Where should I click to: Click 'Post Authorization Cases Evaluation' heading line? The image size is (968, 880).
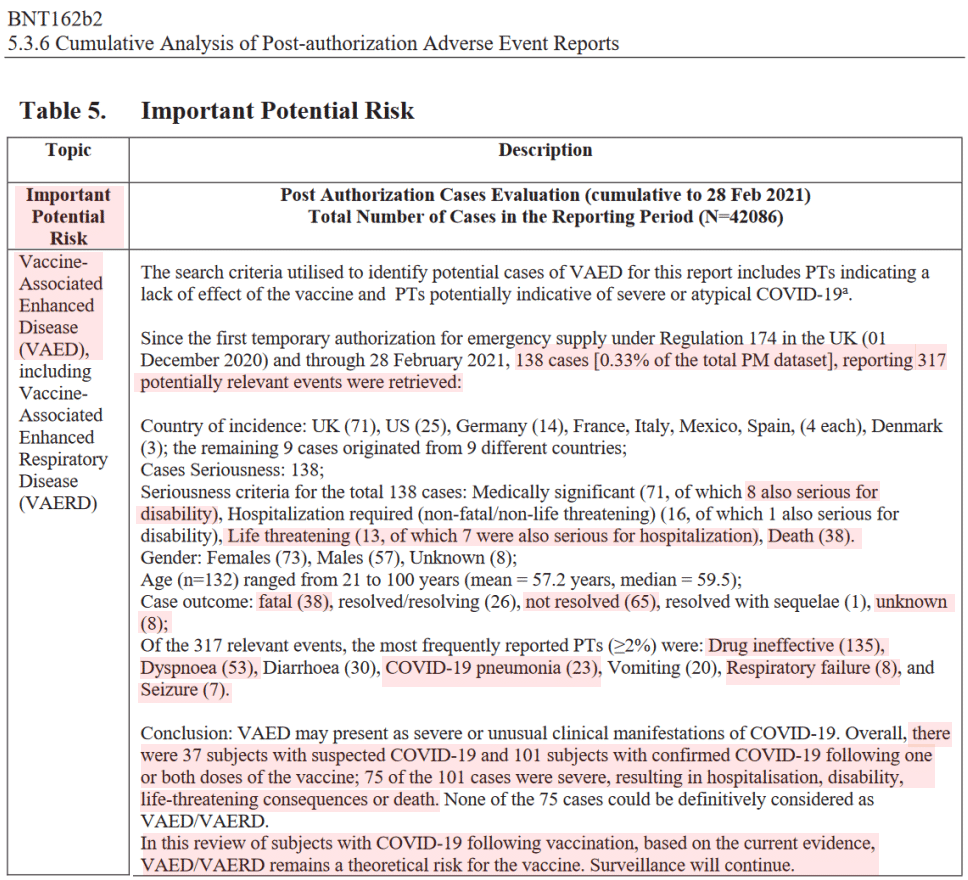pyautogui.click(x=545, y=195)
